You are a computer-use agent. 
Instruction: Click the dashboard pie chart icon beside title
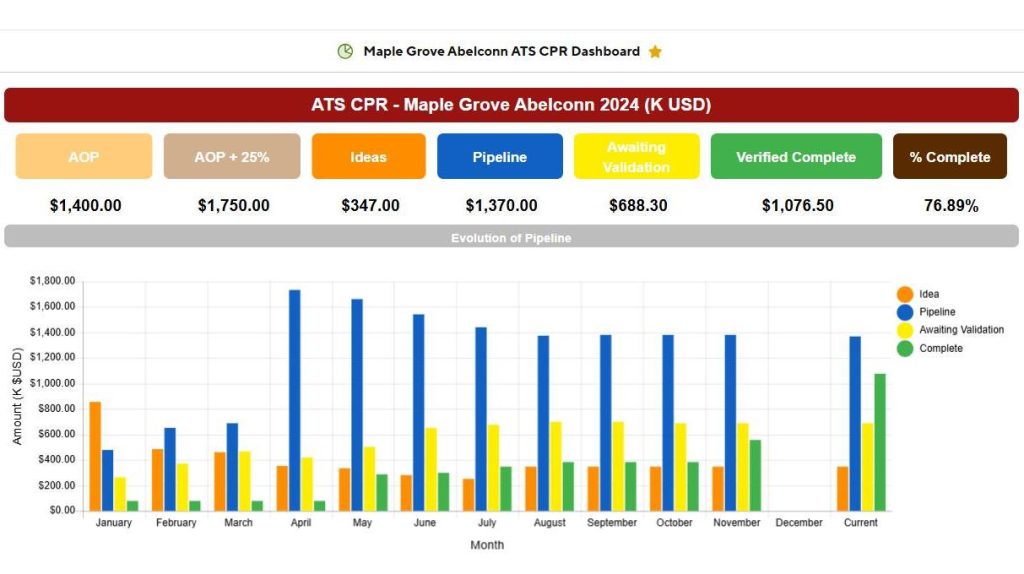345,51
